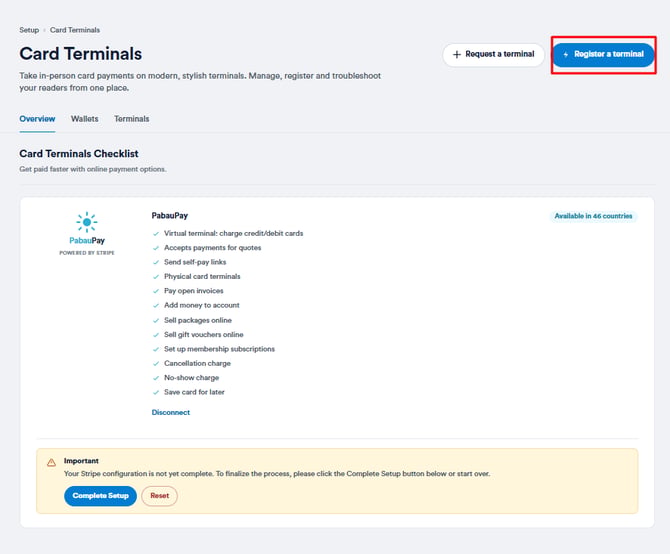This screenshot has width=670, height=554.
Task: Go to Setup in the breadcrumb
Action: click(29, 30)
